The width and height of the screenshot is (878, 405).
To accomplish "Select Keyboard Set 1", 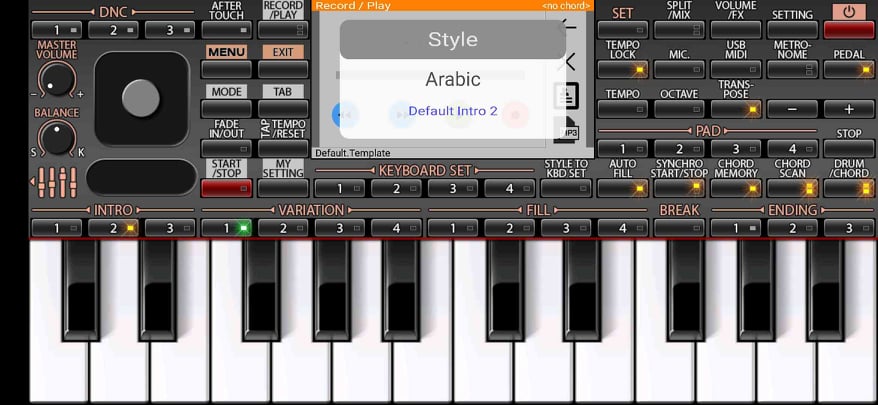I will coord(339,188).
